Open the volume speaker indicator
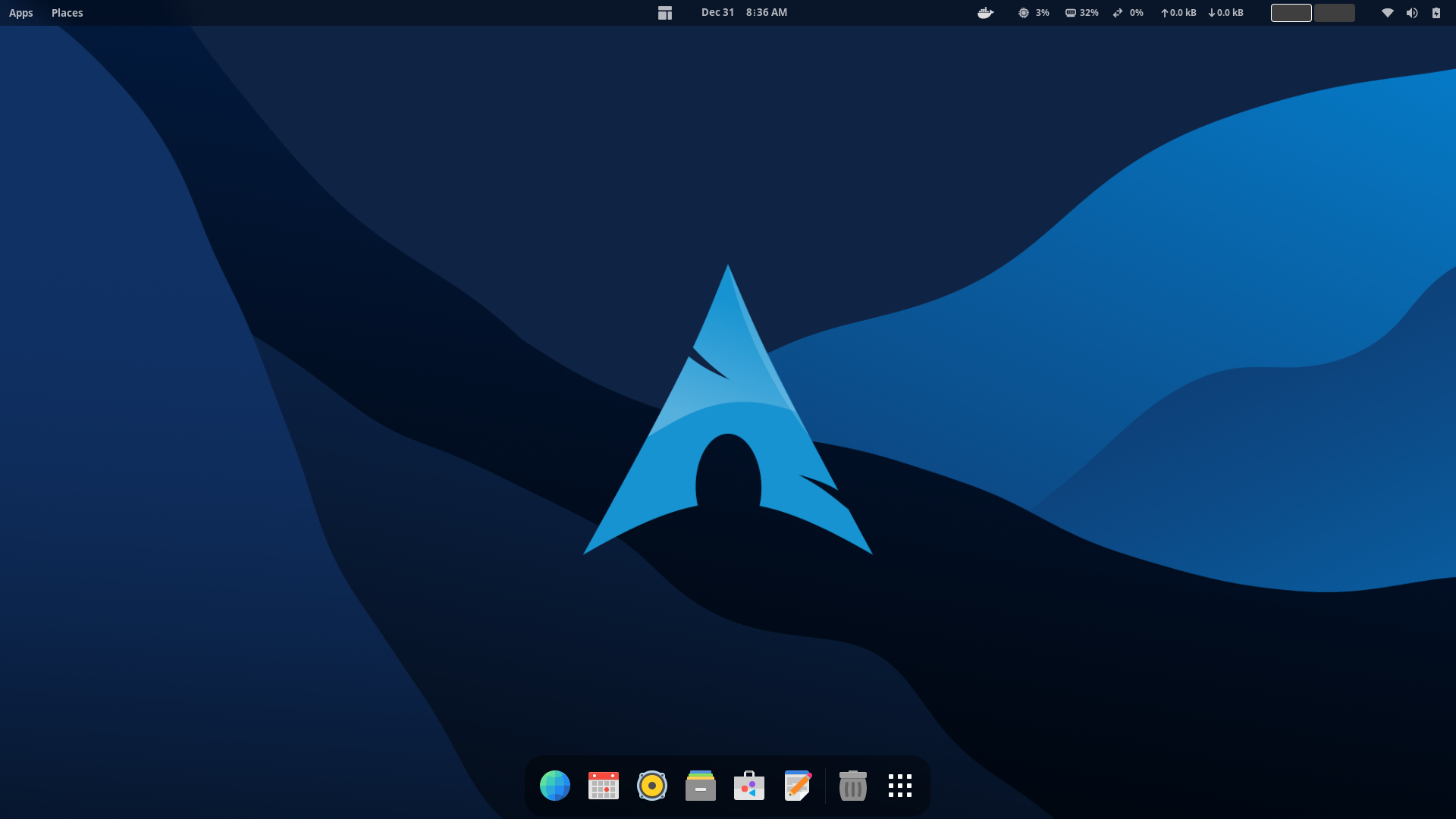Image resolution: width=1456 pixels, height=819 pixels. [1411, 13]
